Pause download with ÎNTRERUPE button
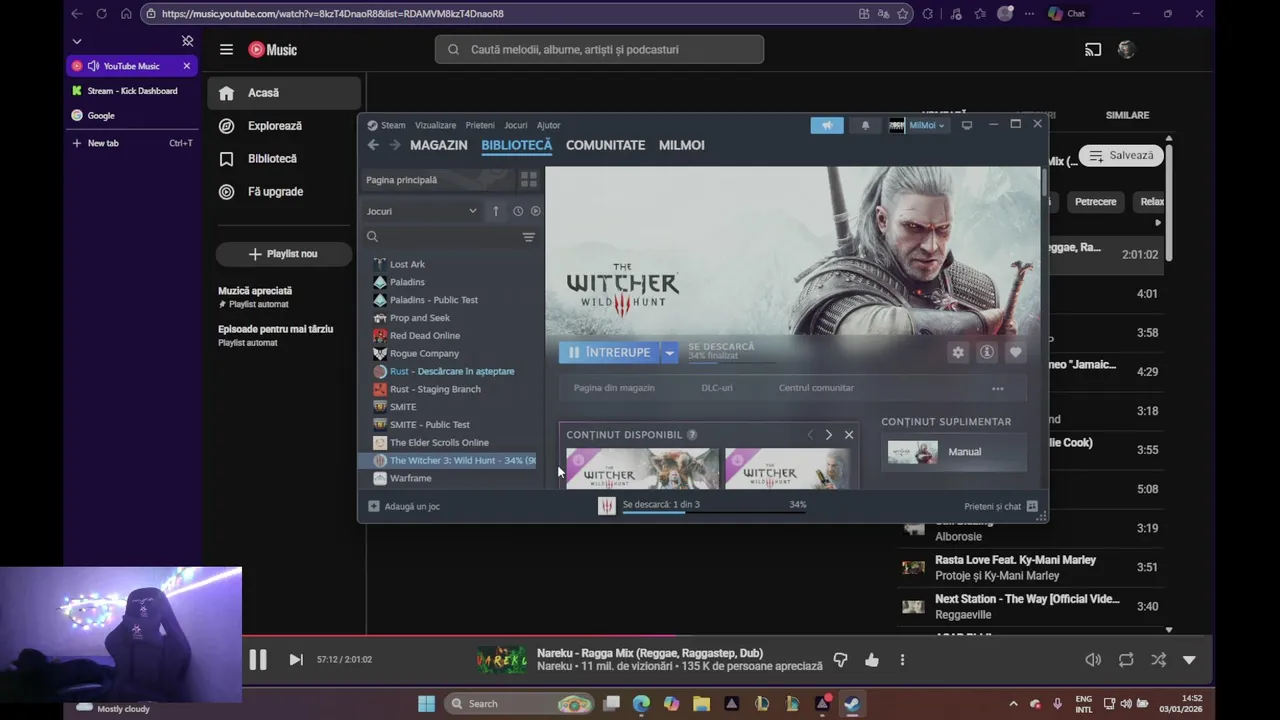 610,352
